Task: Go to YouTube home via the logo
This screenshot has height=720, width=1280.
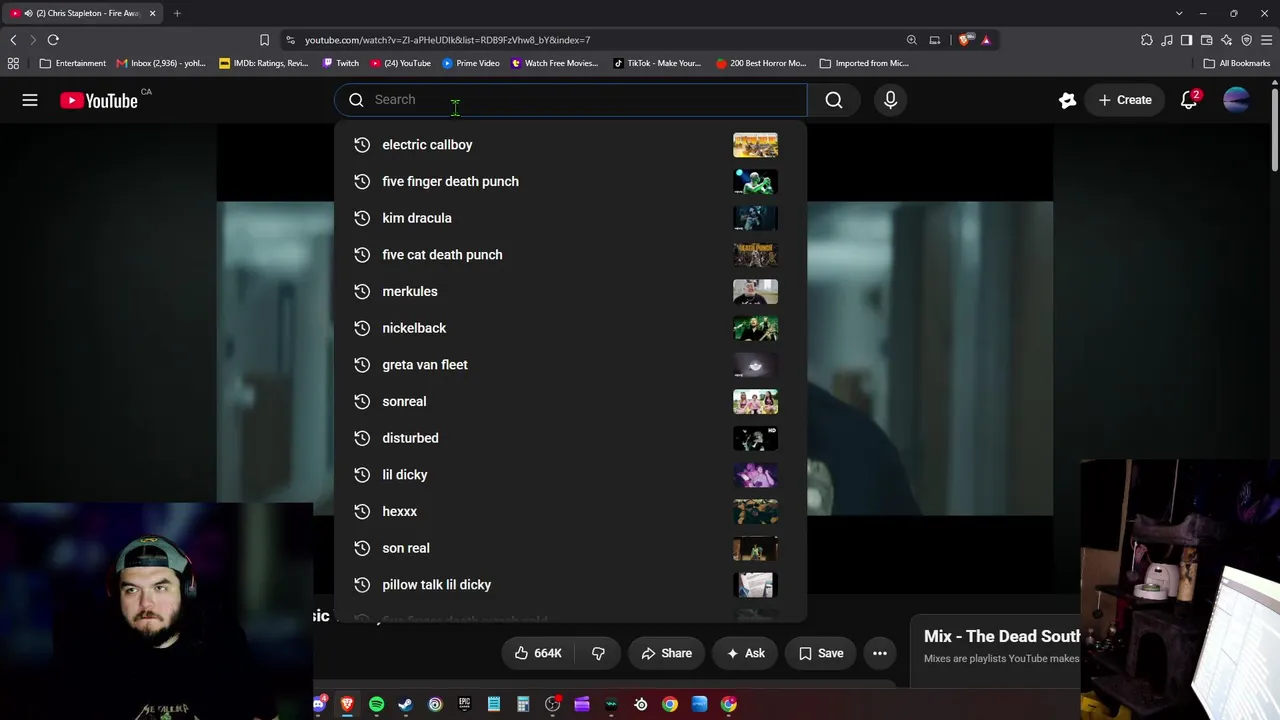Action: pyautogui.click(x=99, y=100)
